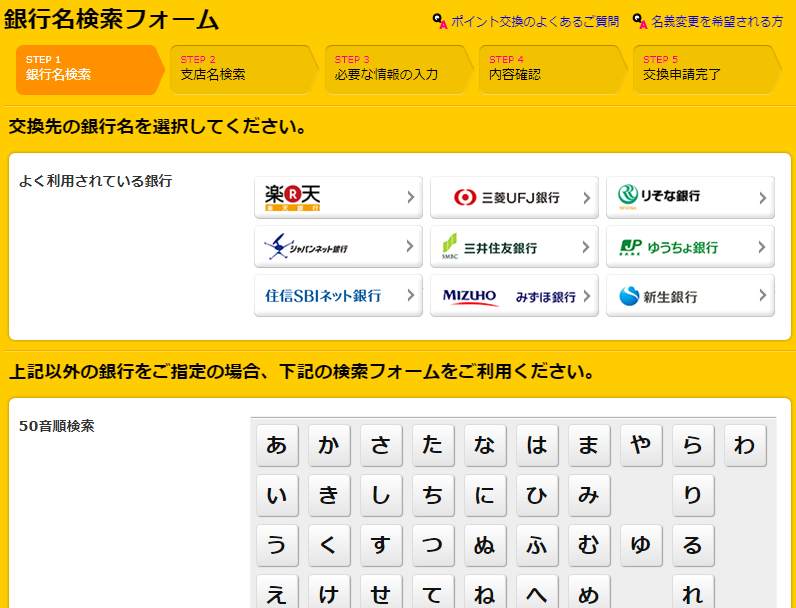This screenshot has height=608, width=796.
Task: Click the め kana key
Action: [x=589, y=591]
